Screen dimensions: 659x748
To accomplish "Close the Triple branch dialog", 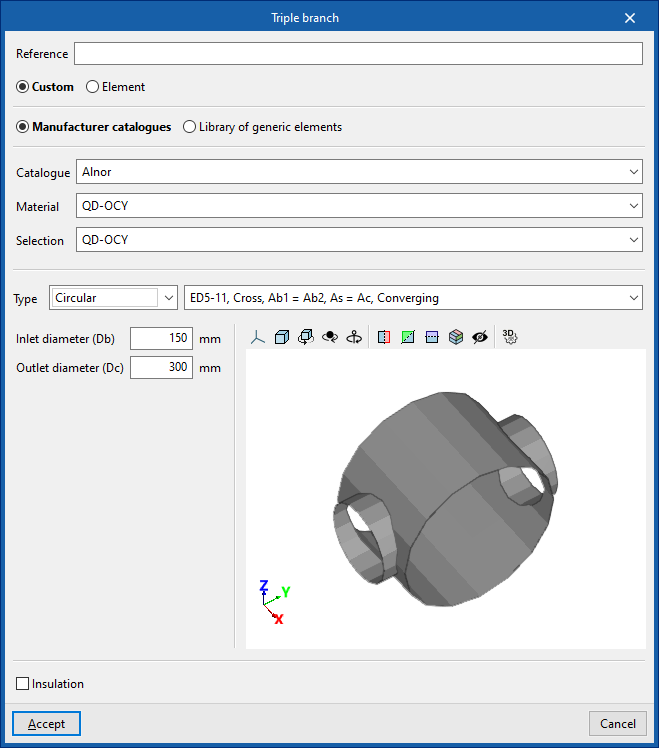I will click(x=630, y=18).
